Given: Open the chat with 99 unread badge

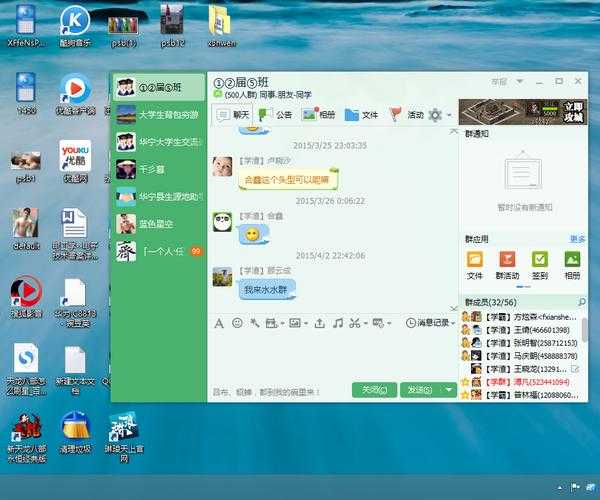Looking at the screenshot, I should click(158, 251).
